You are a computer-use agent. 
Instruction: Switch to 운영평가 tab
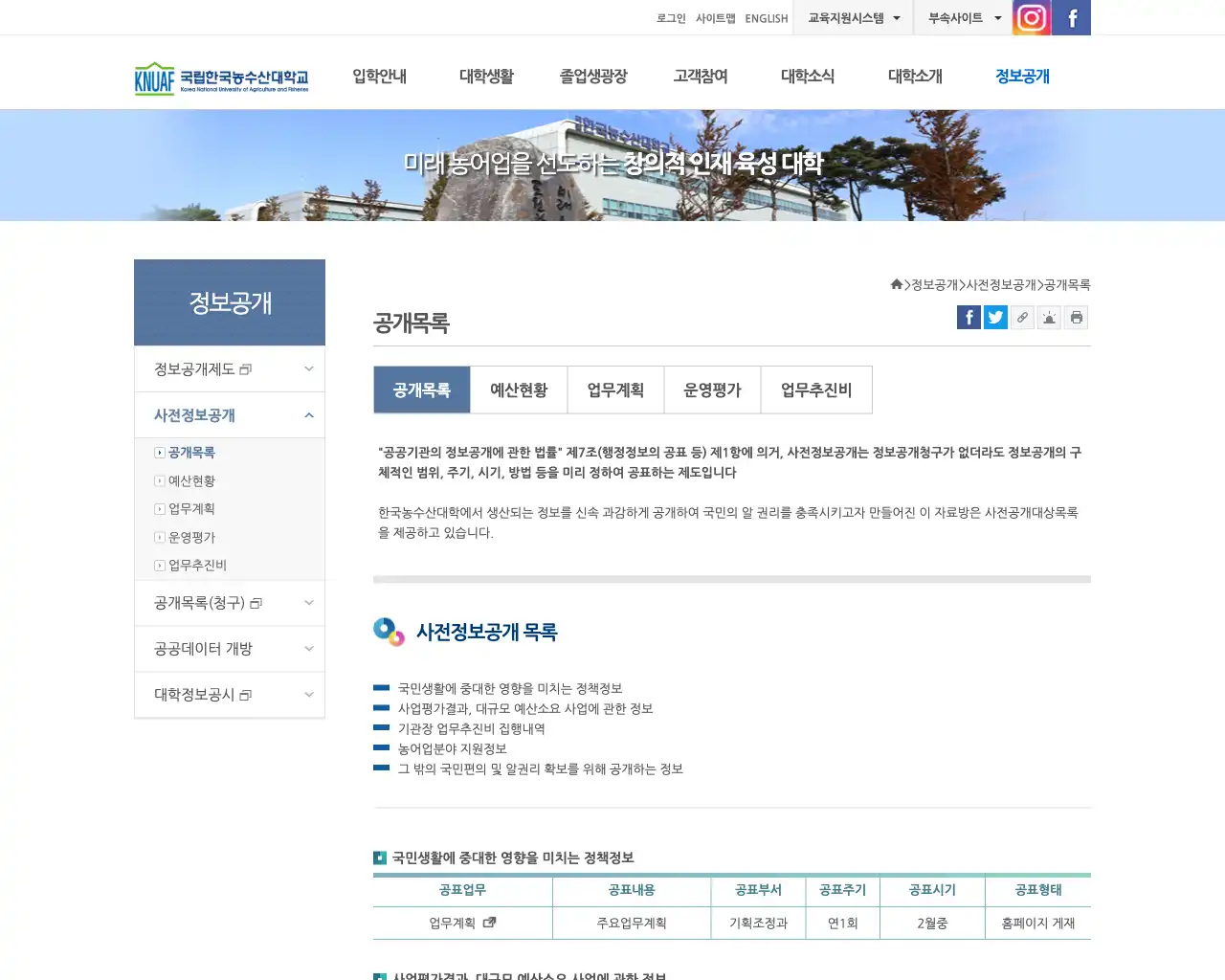point(712,390)
